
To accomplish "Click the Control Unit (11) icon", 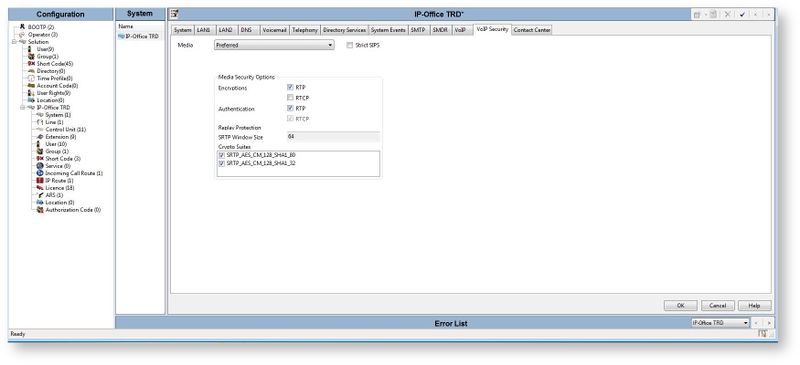I will click(x=40, y=129).
